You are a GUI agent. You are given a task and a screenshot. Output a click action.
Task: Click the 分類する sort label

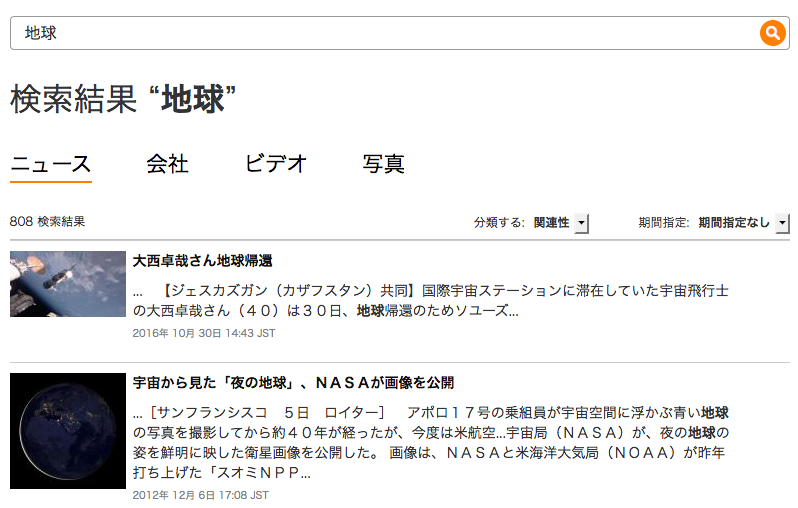(500, 223)
